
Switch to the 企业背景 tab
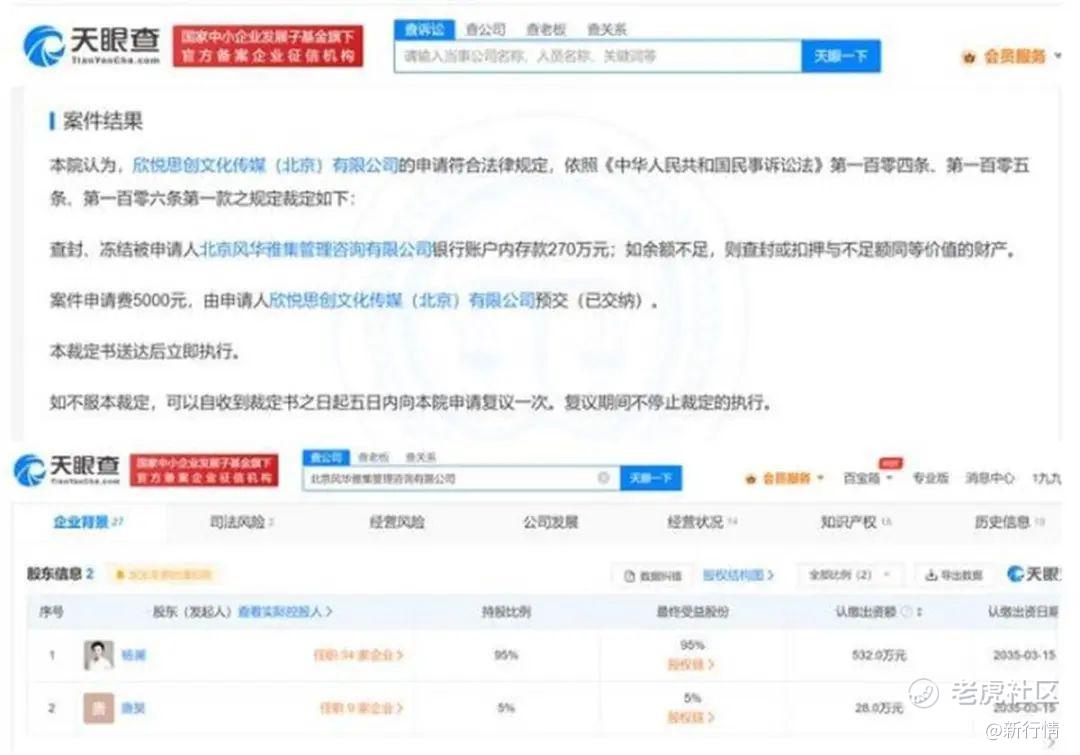(x=88, y=522)
